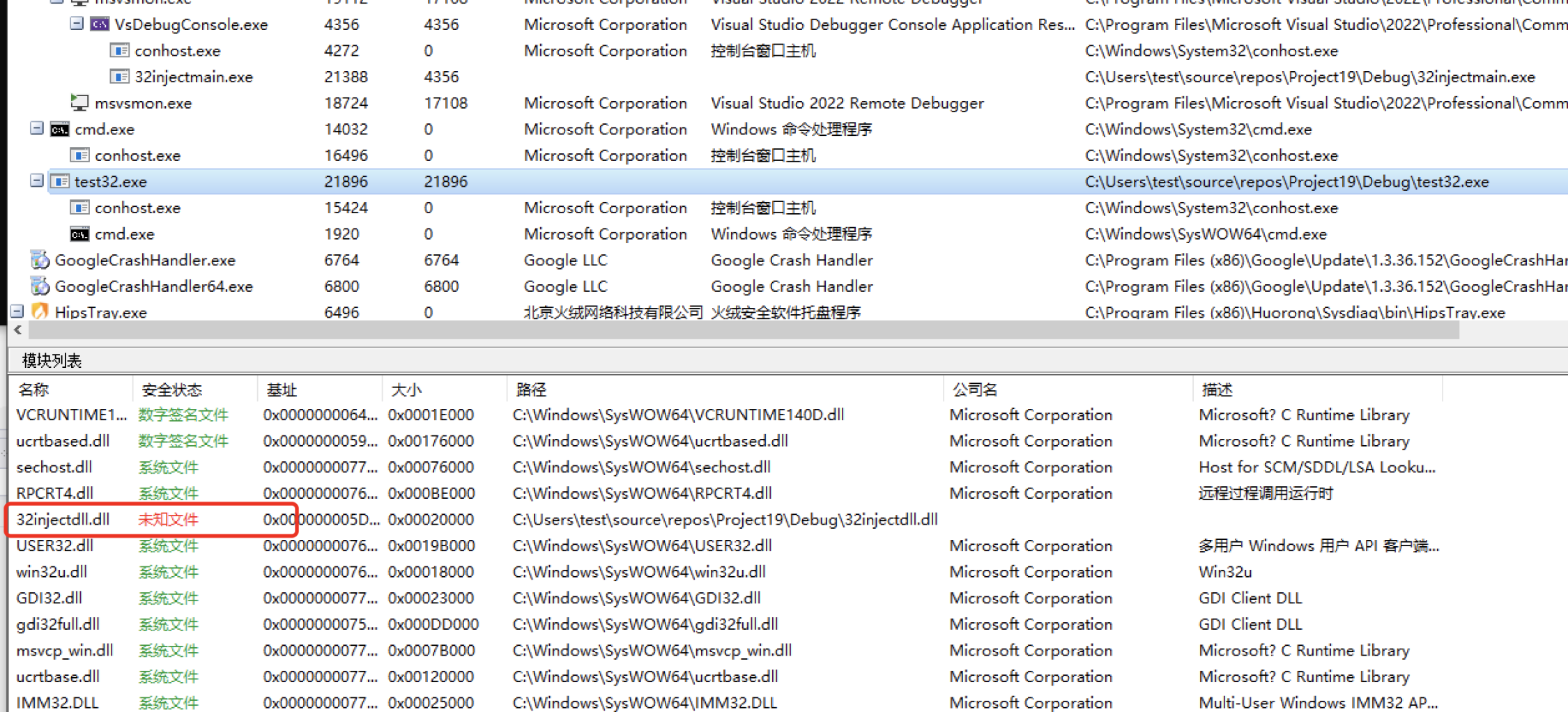Screen dimensions: 1568x712
Task: Click the horizontal scrollbar left arrow
Action: tap(17, 330)
